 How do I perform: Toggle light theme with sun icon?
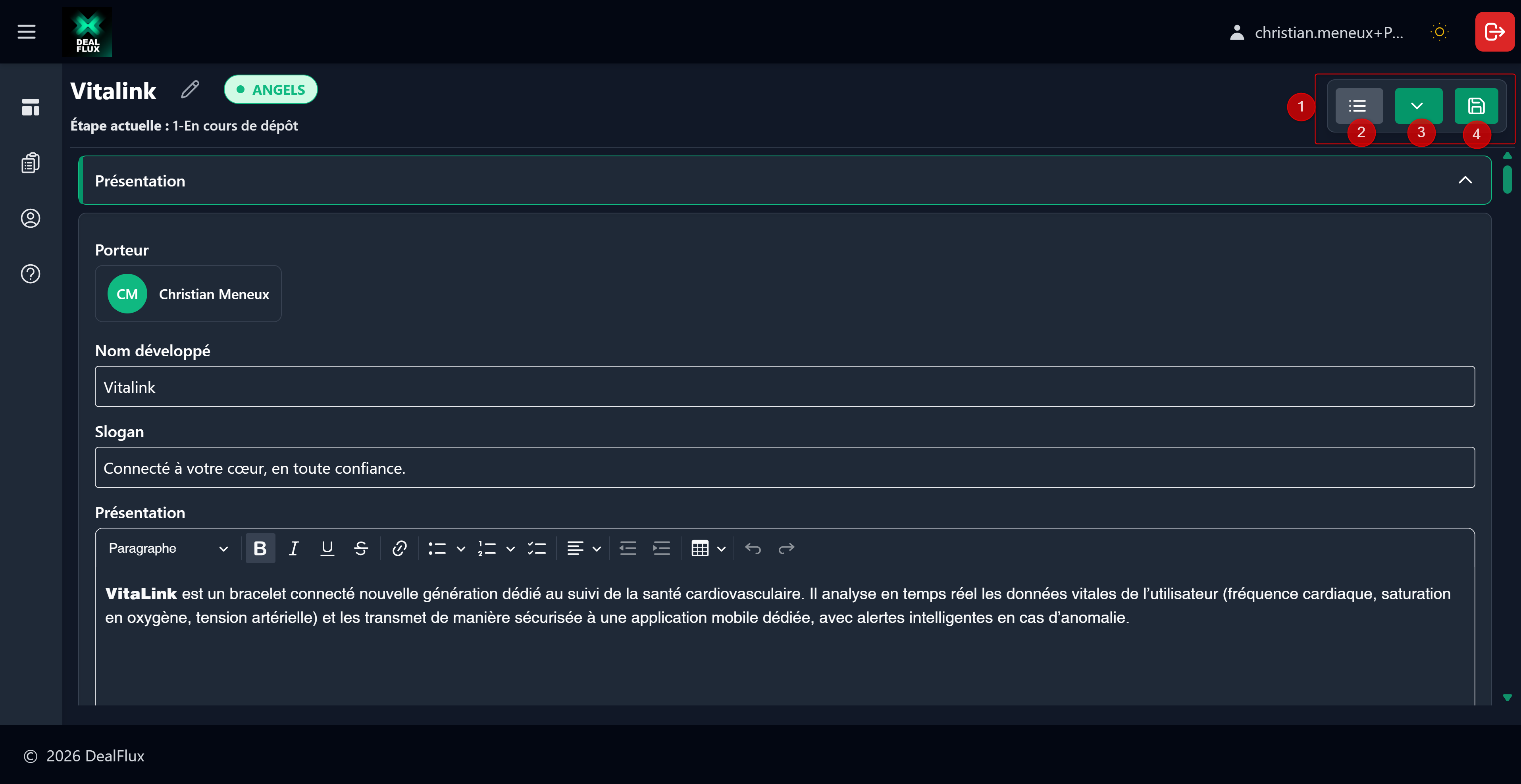click(x=1440, y=32)
